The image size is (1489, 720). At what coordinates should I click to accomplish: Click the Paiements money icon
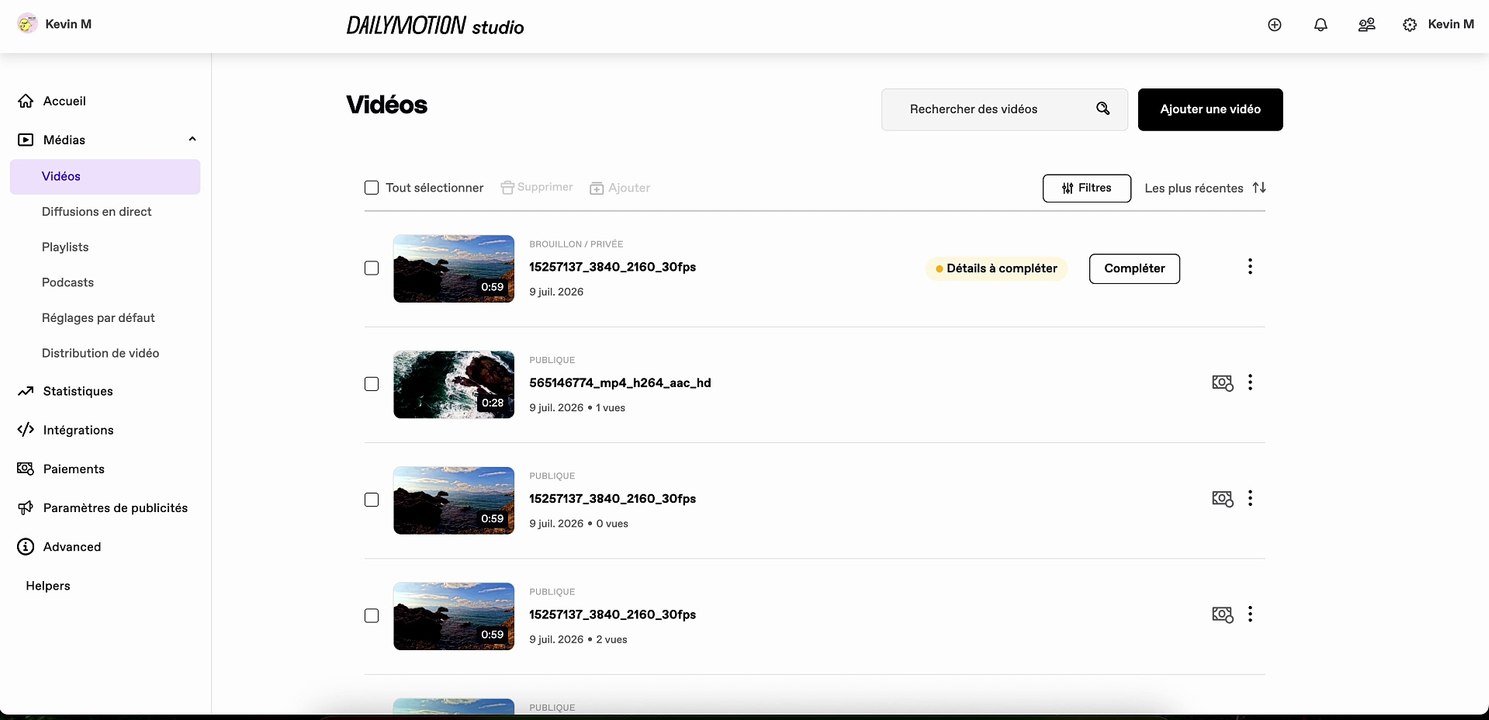pyautogui.click(x=26, y=469)
